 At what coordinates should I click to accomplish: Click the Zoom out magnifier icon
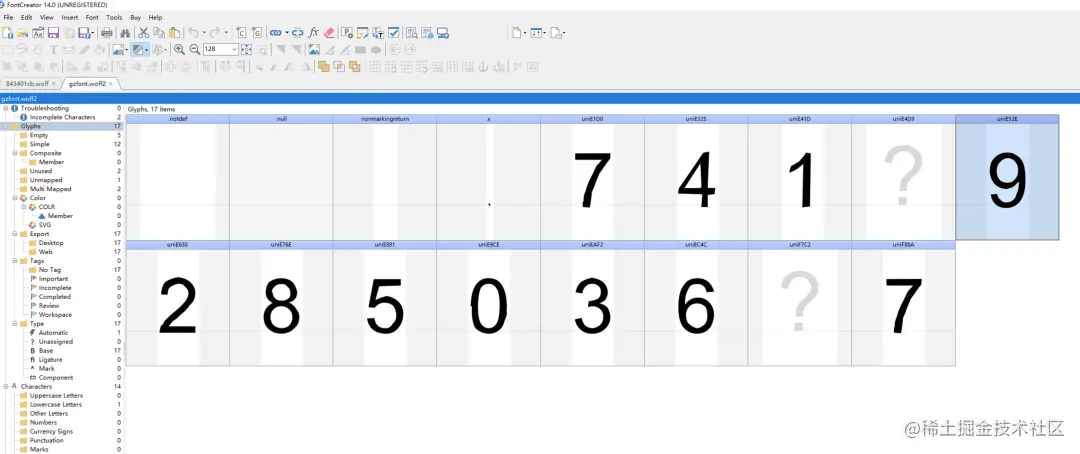(195, 50)
